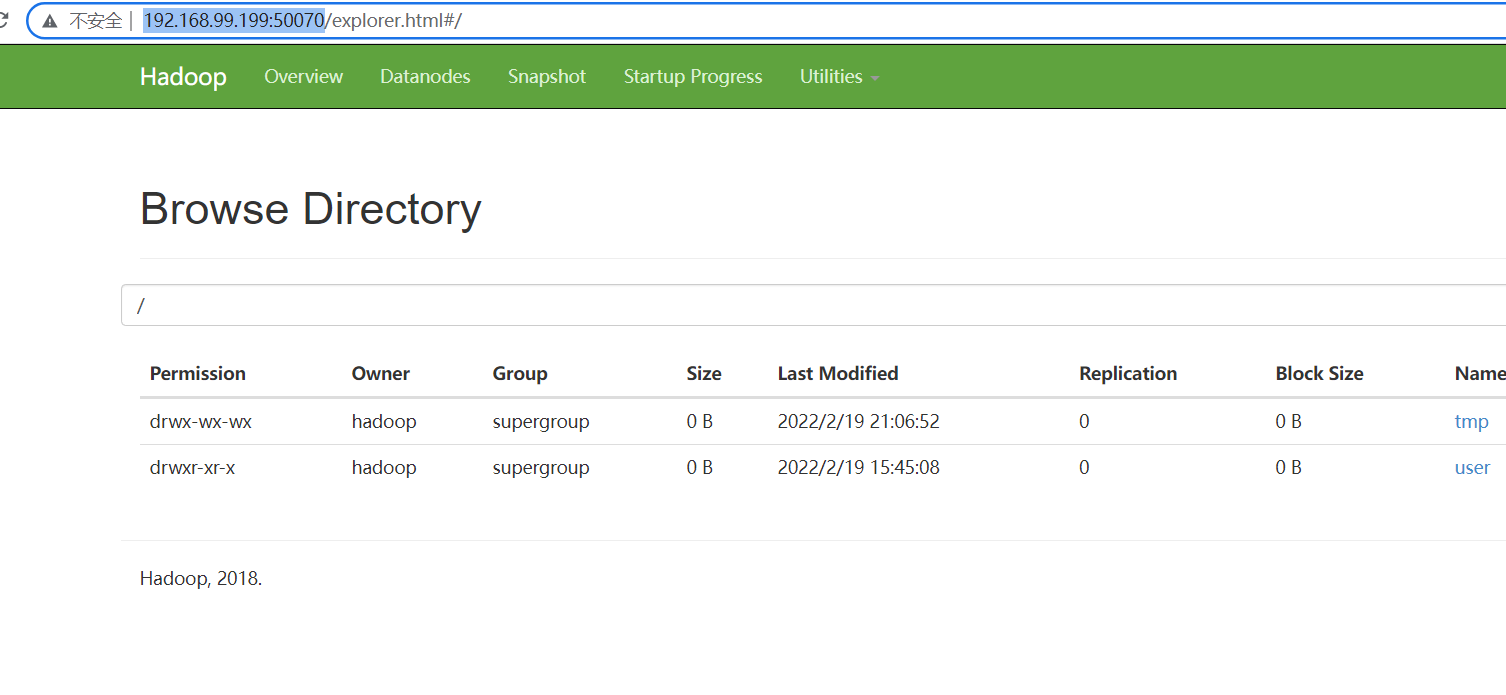Open the Startup Progress page
1506x695 pixels.
(x=693, y=77)
